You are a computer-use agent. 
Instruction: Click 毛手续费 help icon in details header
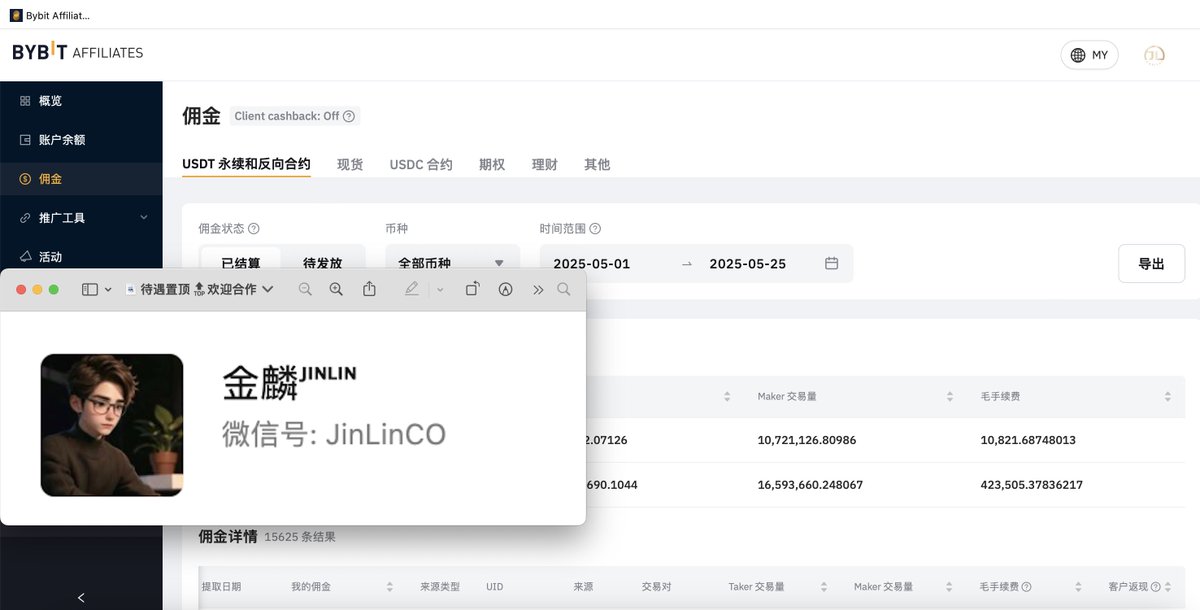click(x=1026, y=587)
